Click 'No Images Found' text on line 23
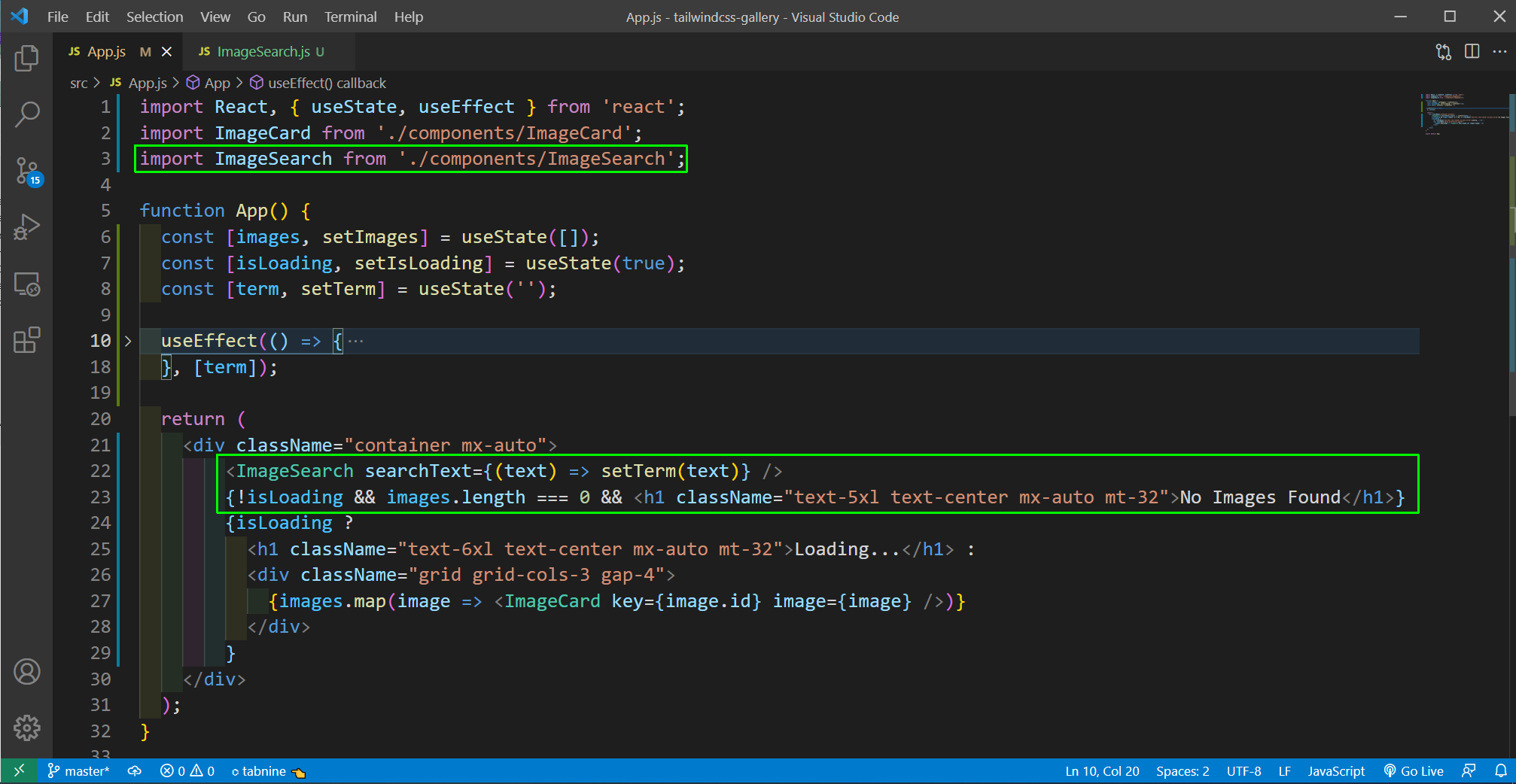This screenshot has width=1516, height=784. click(x=1260, y=497)
